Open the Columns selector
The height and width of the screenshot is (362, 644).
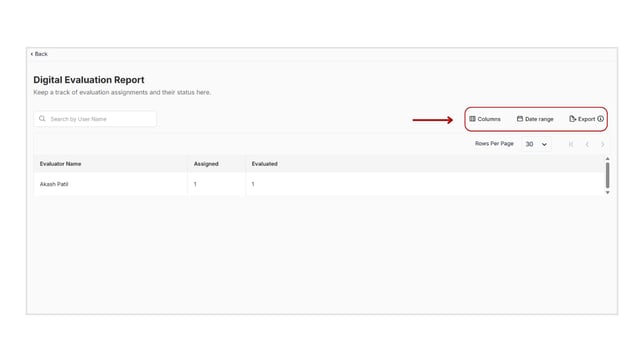click(485, 119)
